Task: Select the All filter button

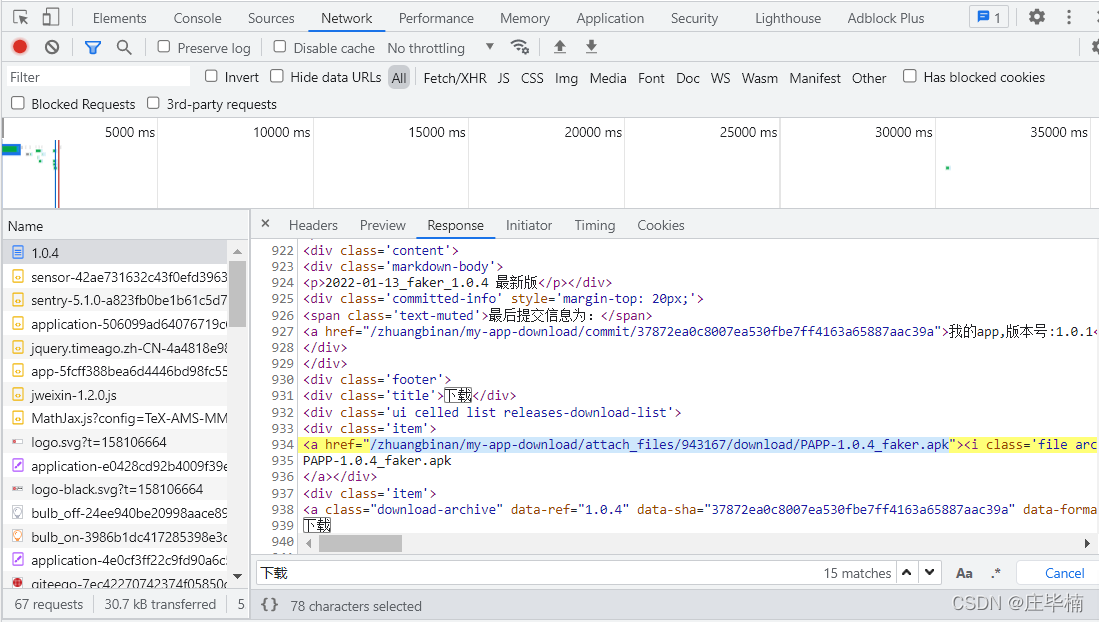Action: (x=399, y=78)
